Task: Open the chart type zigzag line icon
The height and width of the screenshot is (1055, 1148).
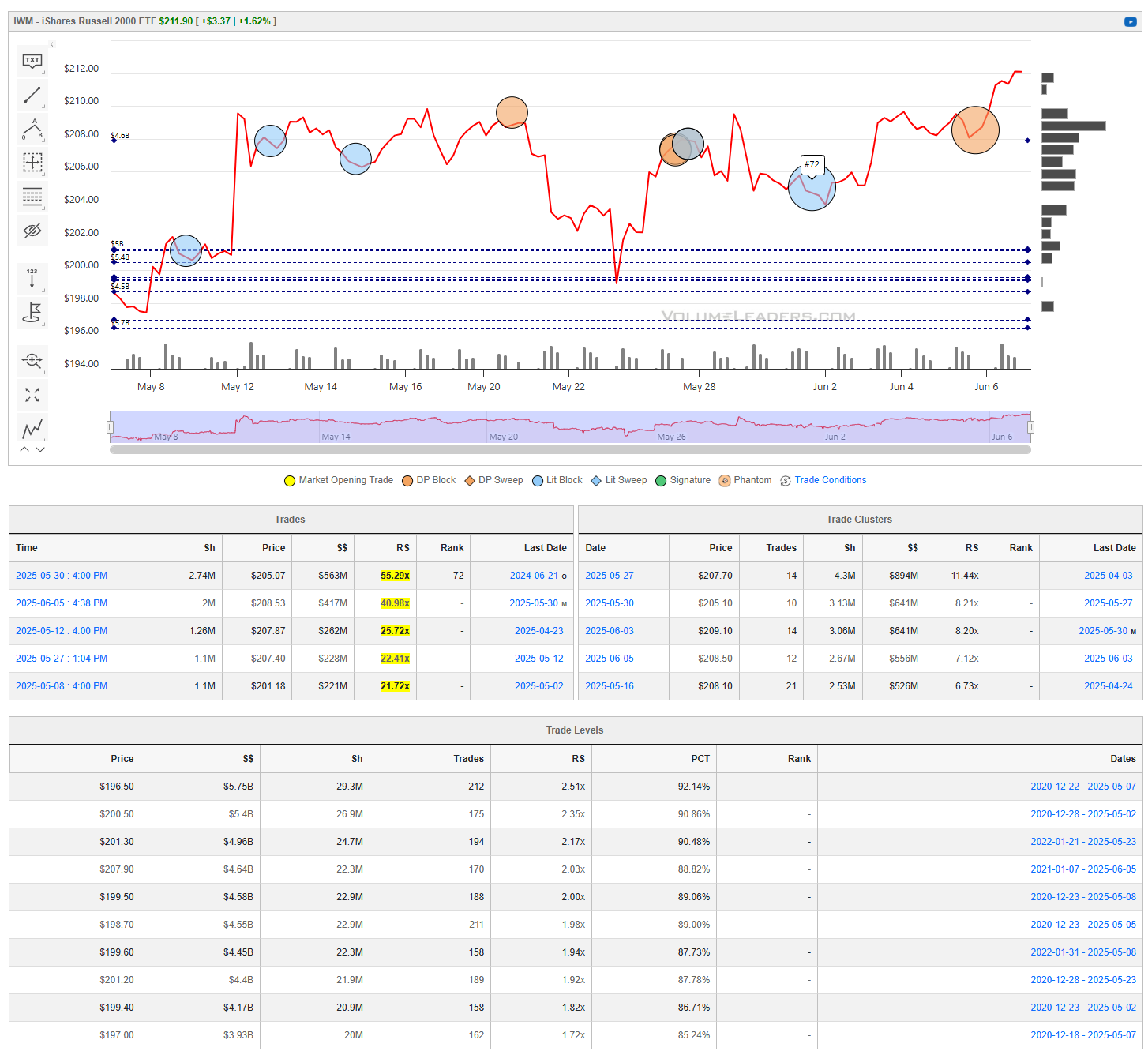Action: point(32,429)
